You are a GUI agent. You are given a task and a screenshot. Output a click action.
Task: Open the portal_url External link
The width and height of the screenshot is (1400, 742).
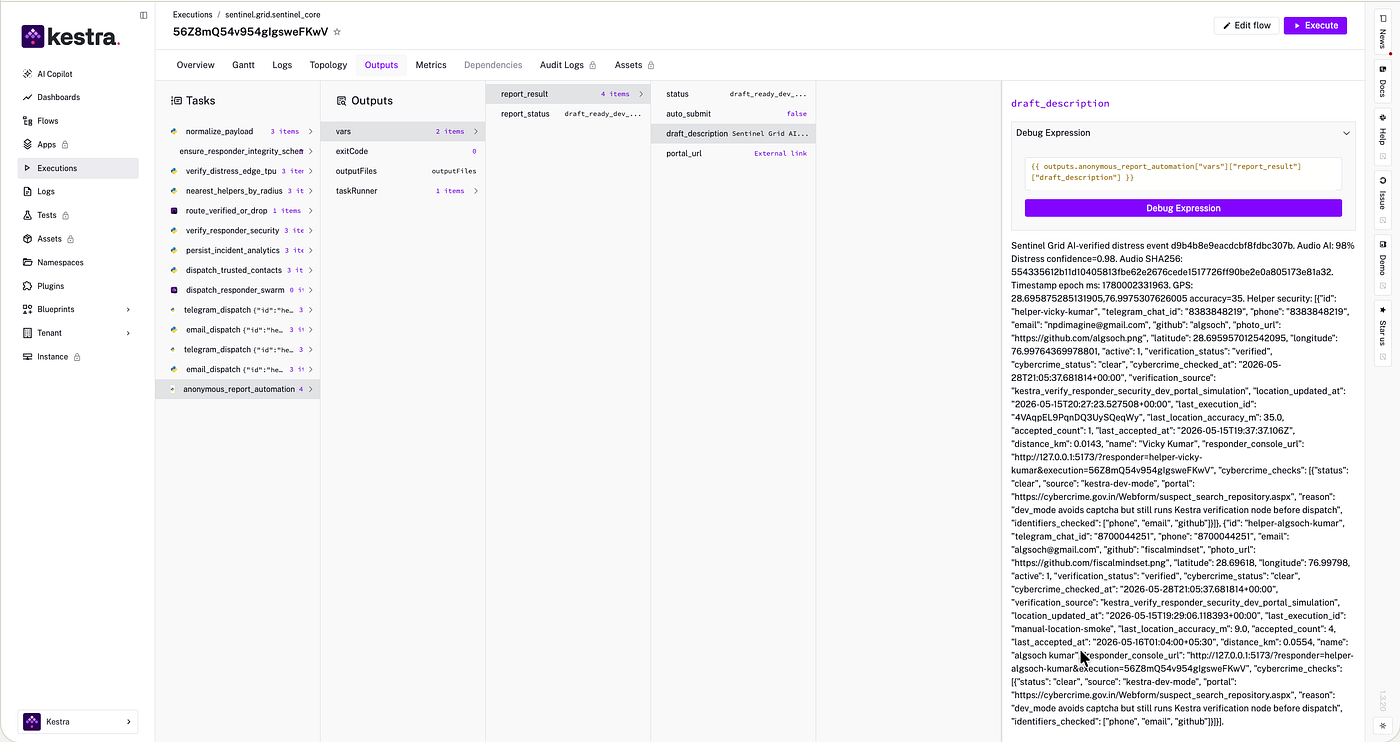780,153
